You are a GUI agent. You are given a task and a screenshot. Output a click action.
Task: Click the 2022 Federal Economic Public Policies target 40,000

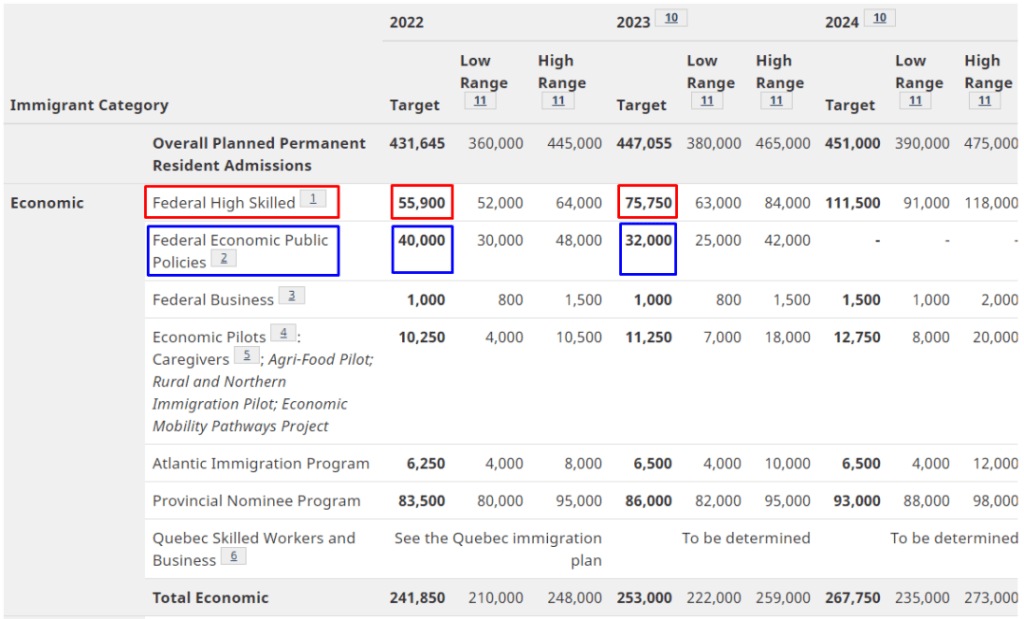[x=421, y=241]
